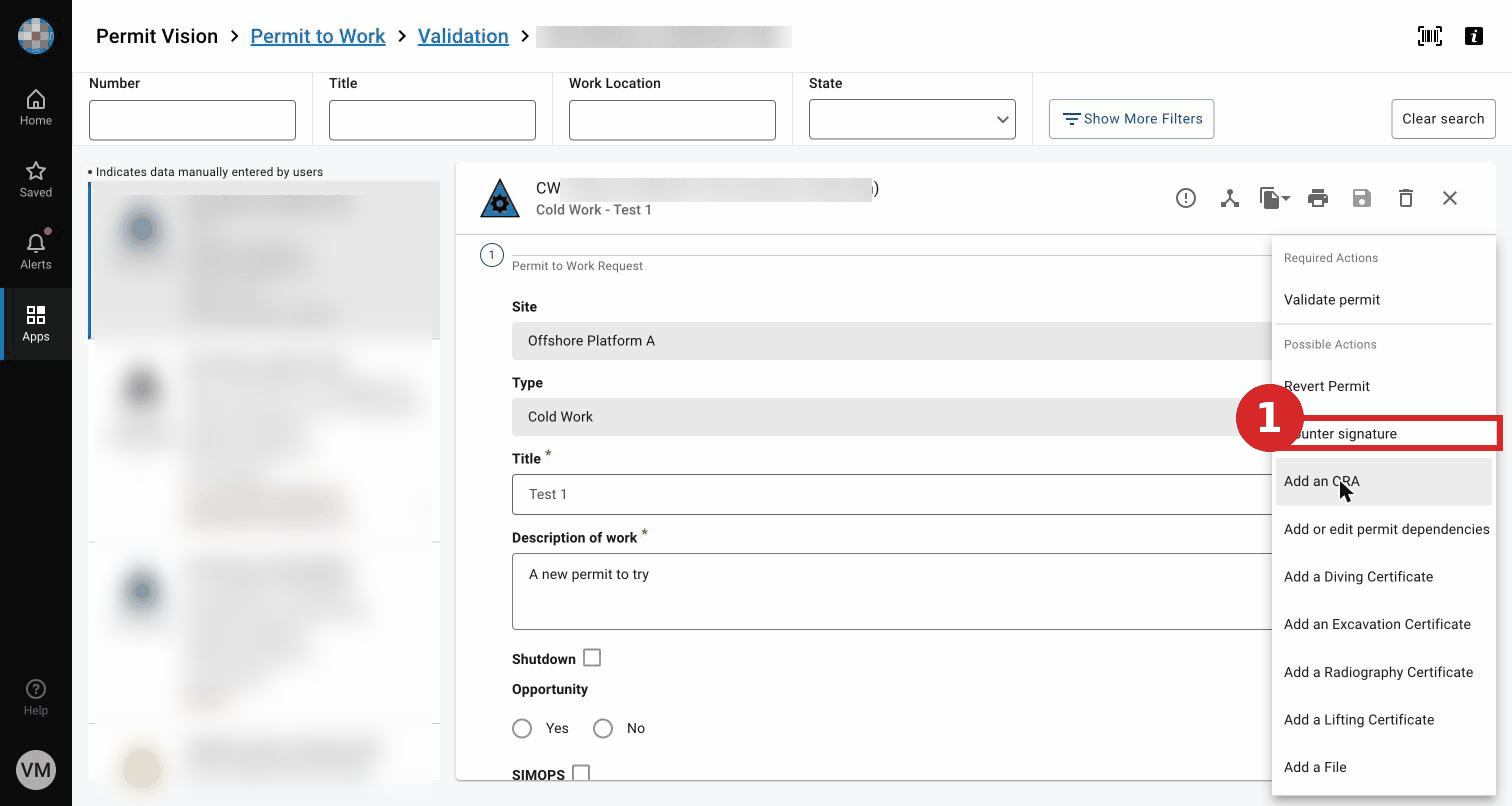Print the permit with printer icon
Image resolution: width=1512 pixels, height=806 pixels.
pyautogui.click(x=1318, y=198)
